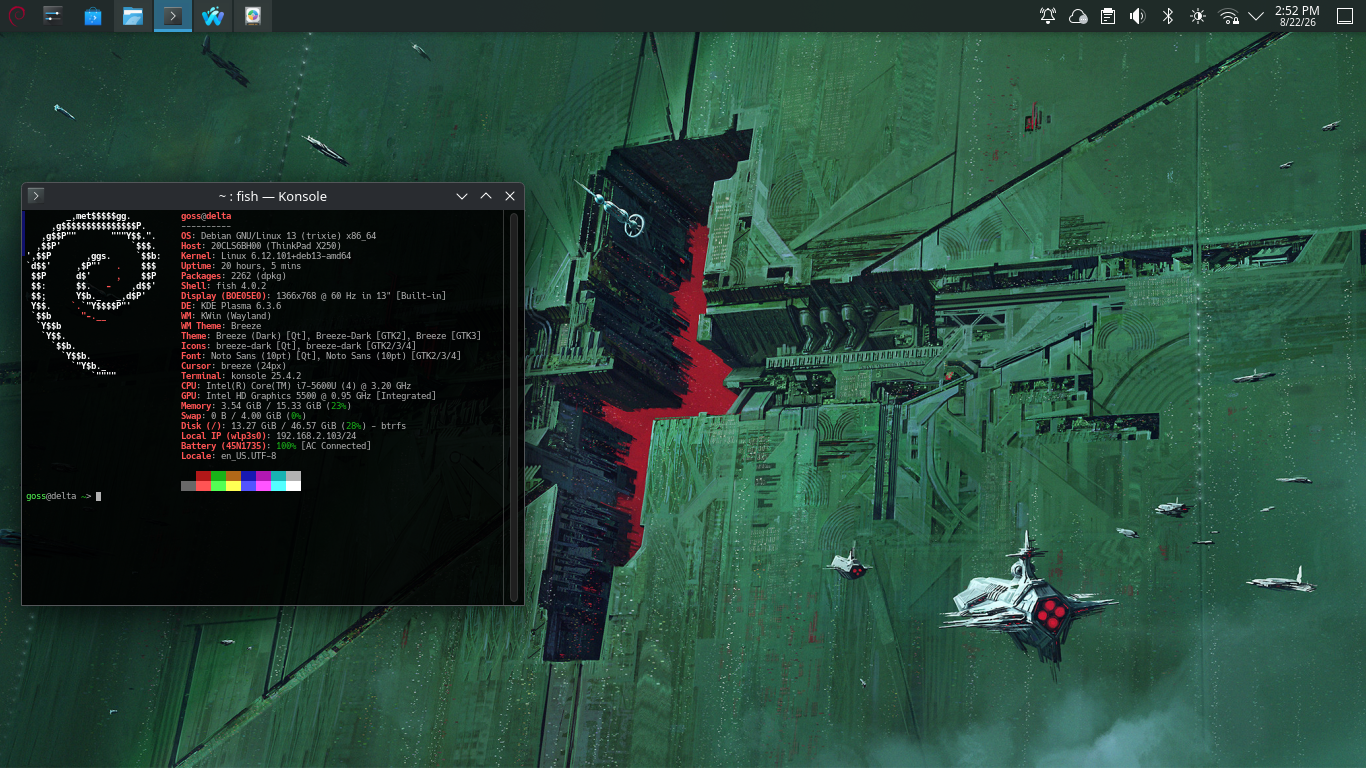1366x768 pixels.
Task: Select the Konsole task in the panel
Action: 173,16
